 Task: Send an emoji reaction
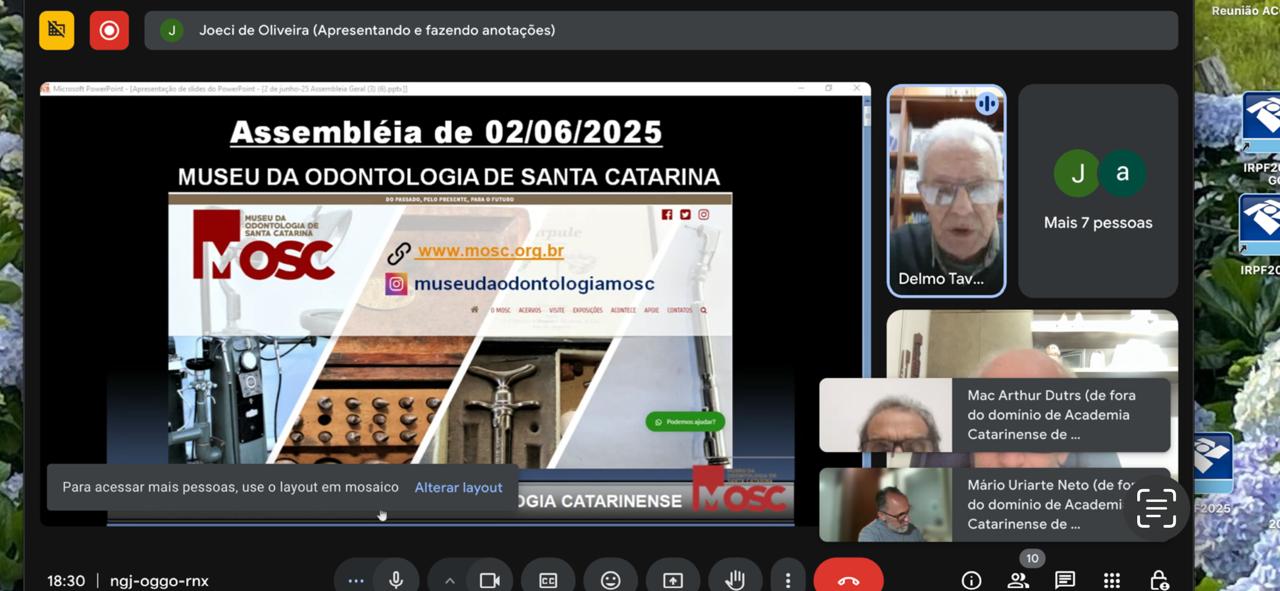(x=610, y=580)
